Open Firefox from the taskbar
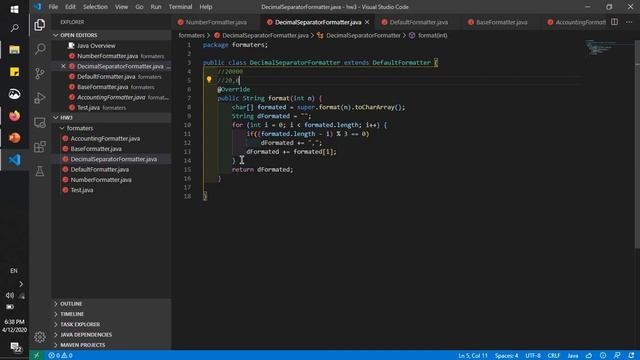640x360 pixels. (x=14, y=116)
